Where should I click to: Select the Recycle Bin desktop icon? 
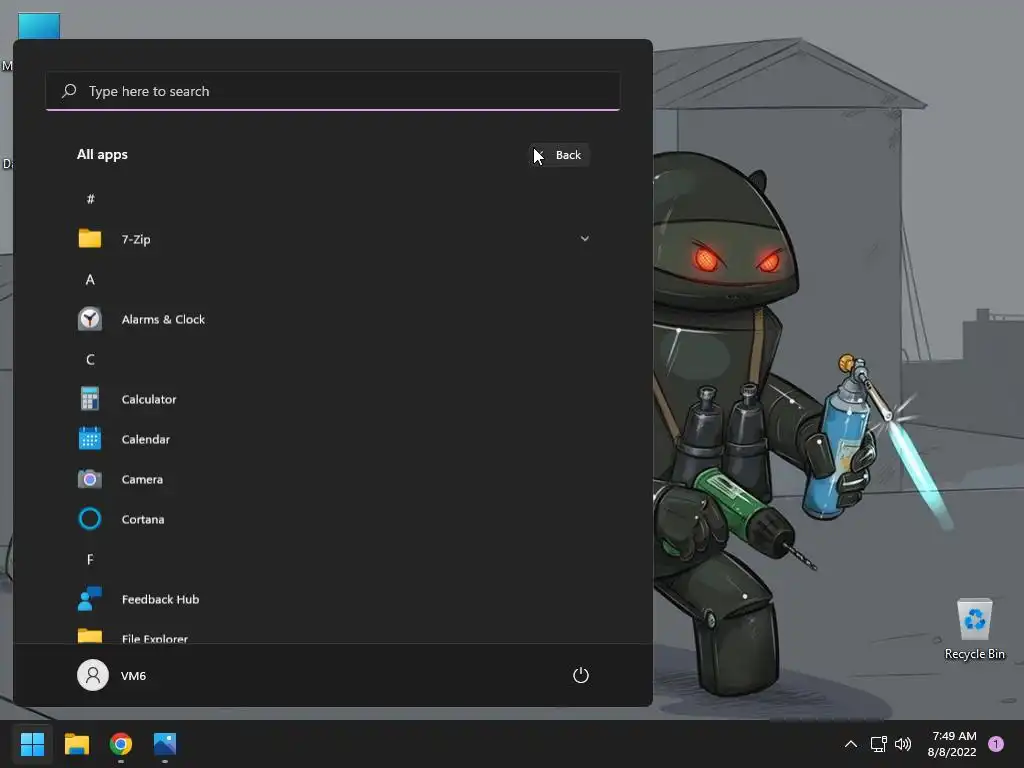tap(974, 629)
